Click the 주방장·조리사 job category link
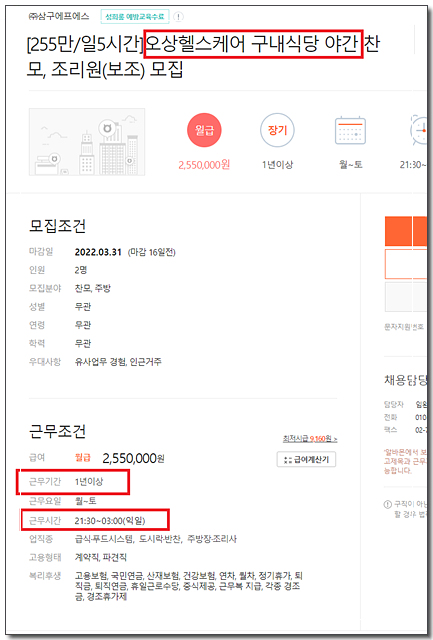 (212, 540)
